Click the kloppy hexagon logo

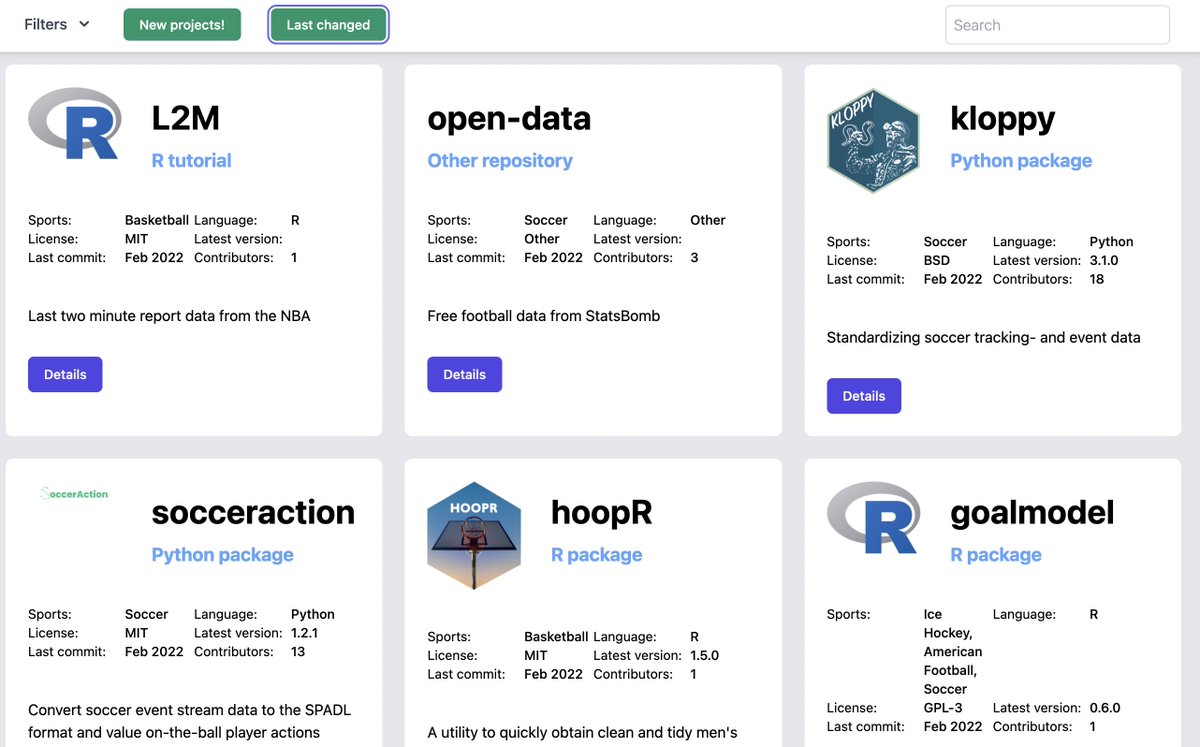[873, 140]
